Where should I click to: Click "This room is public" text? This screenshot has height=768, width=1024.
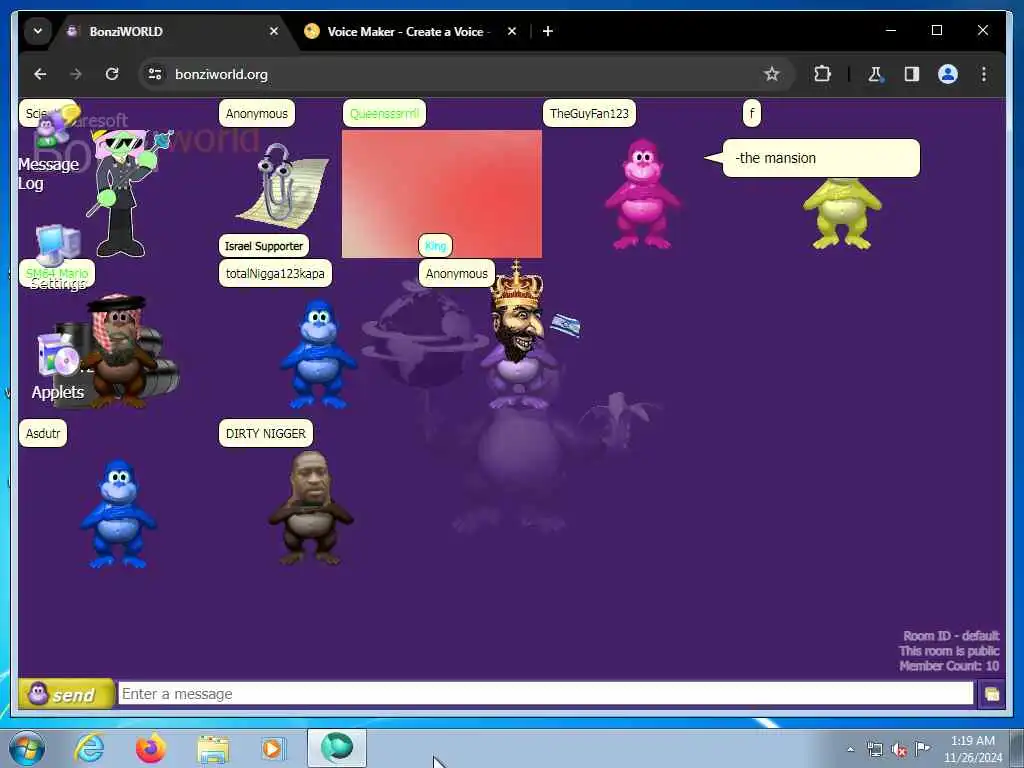(x=949, y=650)
